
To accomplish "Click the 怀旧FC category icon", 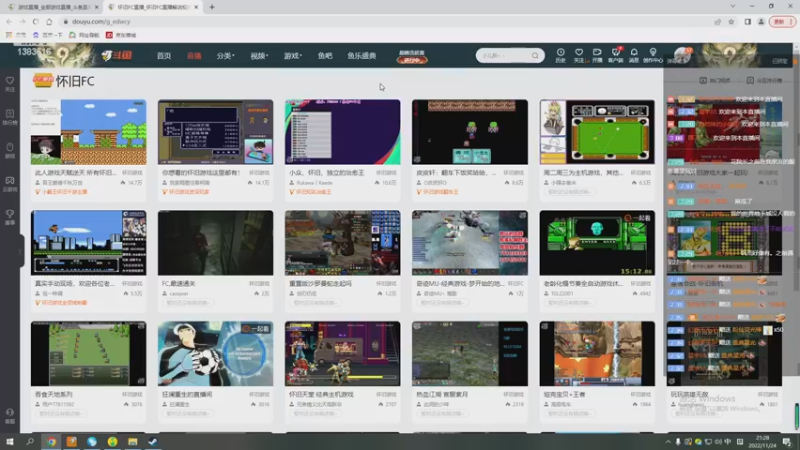I will pyautogui.click(x=43, y=80).
